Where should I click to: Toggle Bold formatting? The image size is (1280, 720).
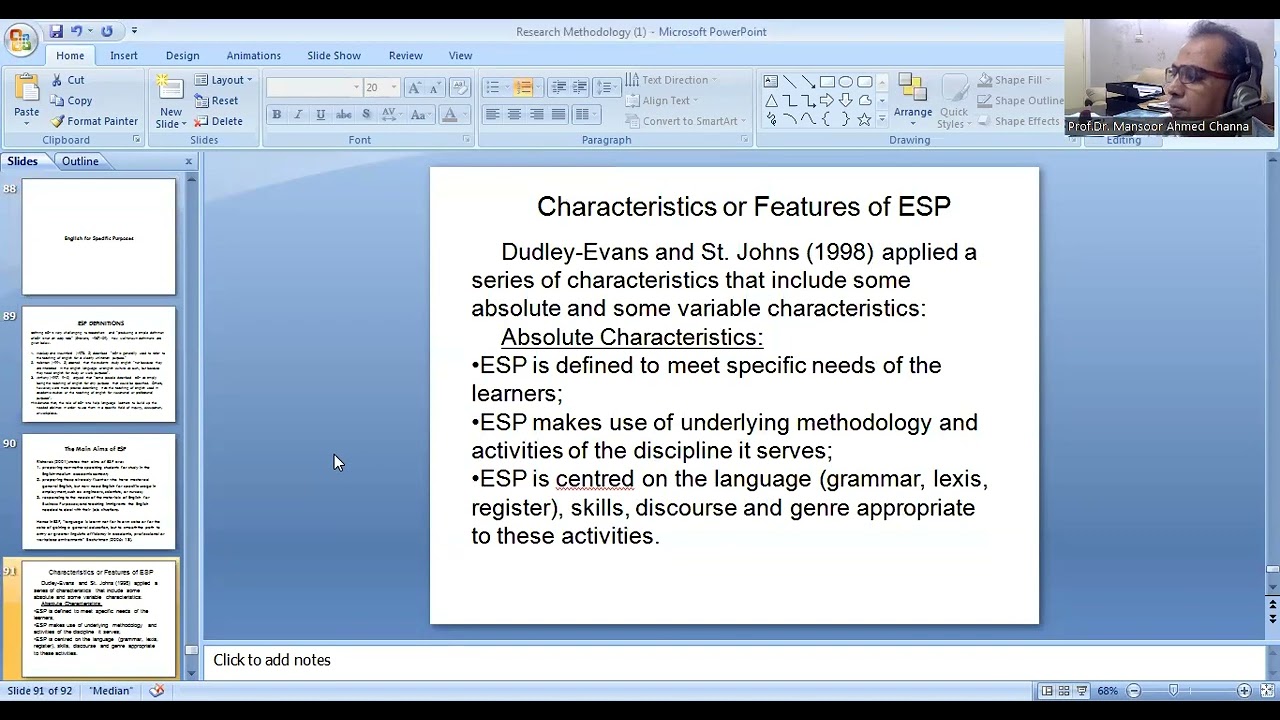pyautogui.click(x=276, y=115)
